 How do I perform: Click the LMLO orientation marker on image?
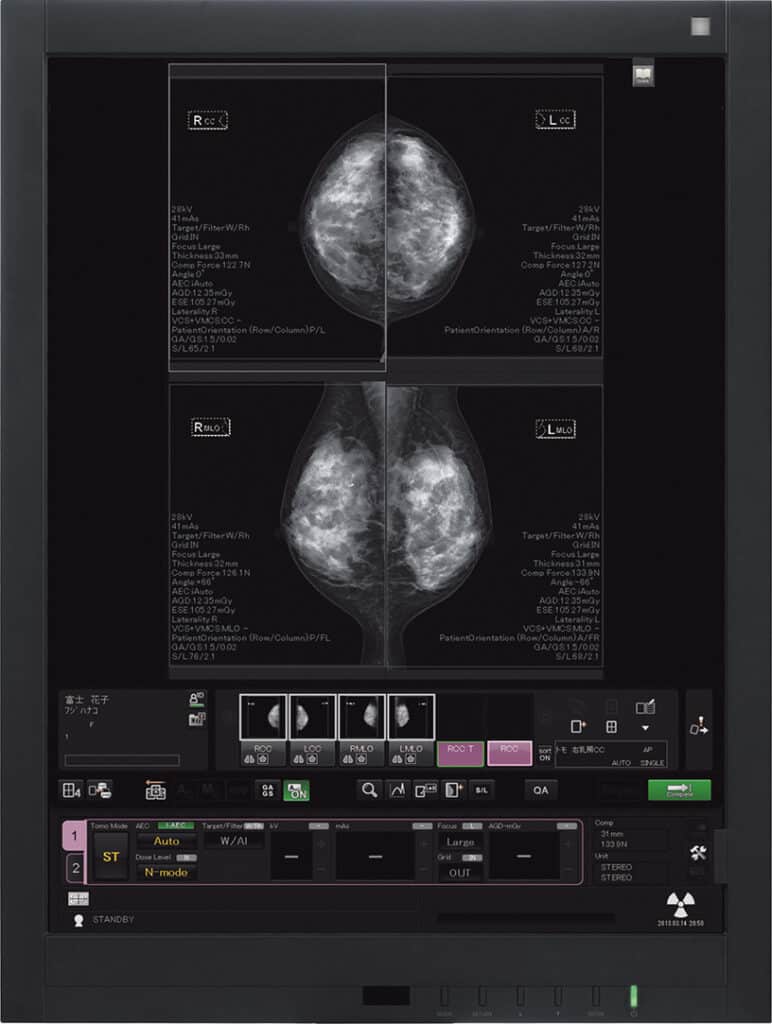point(555,428)
